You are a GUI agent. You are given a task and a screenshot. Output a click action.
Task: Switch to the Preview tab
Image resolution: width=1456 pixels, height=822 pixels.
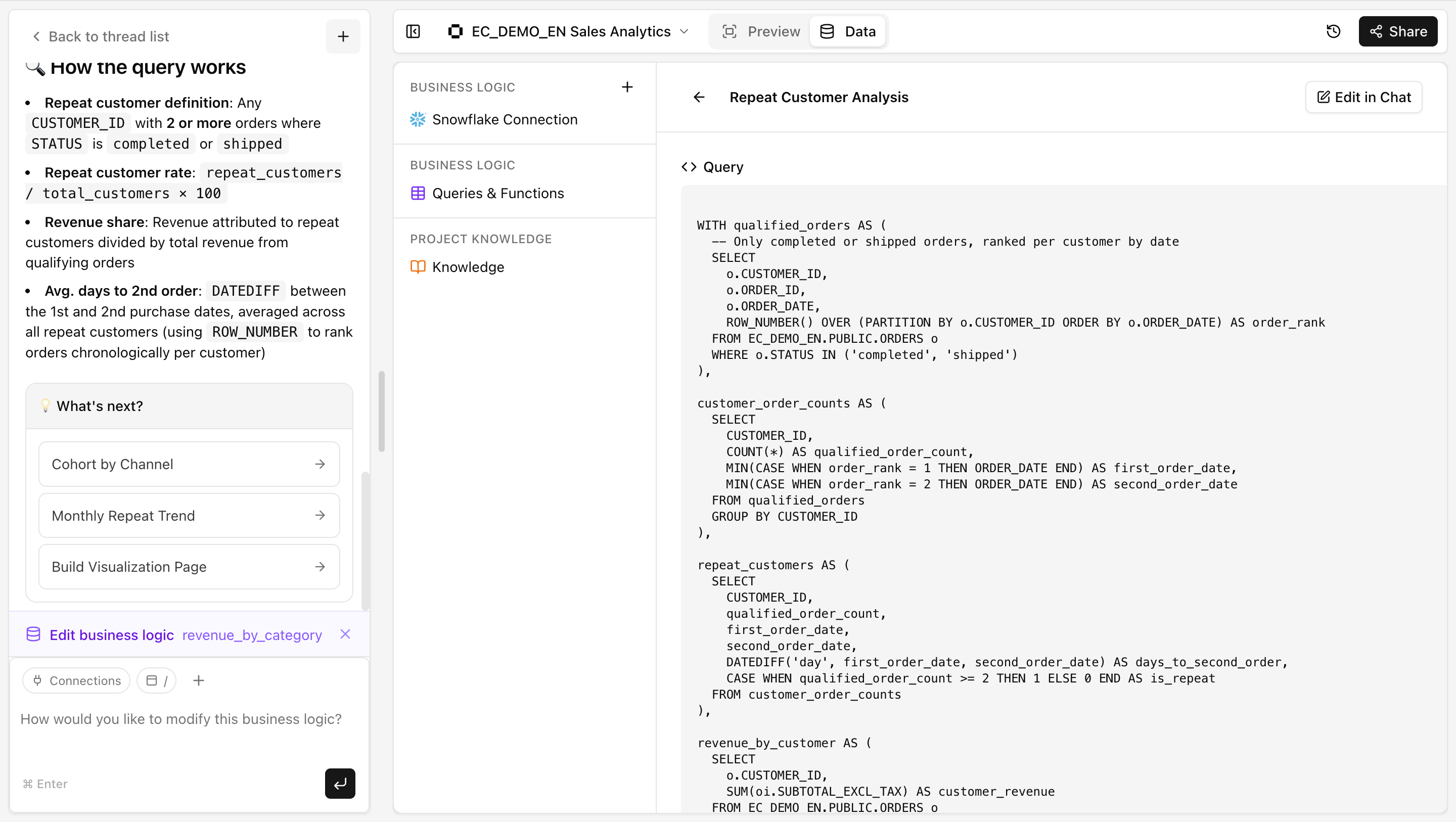tap(761, 32)
